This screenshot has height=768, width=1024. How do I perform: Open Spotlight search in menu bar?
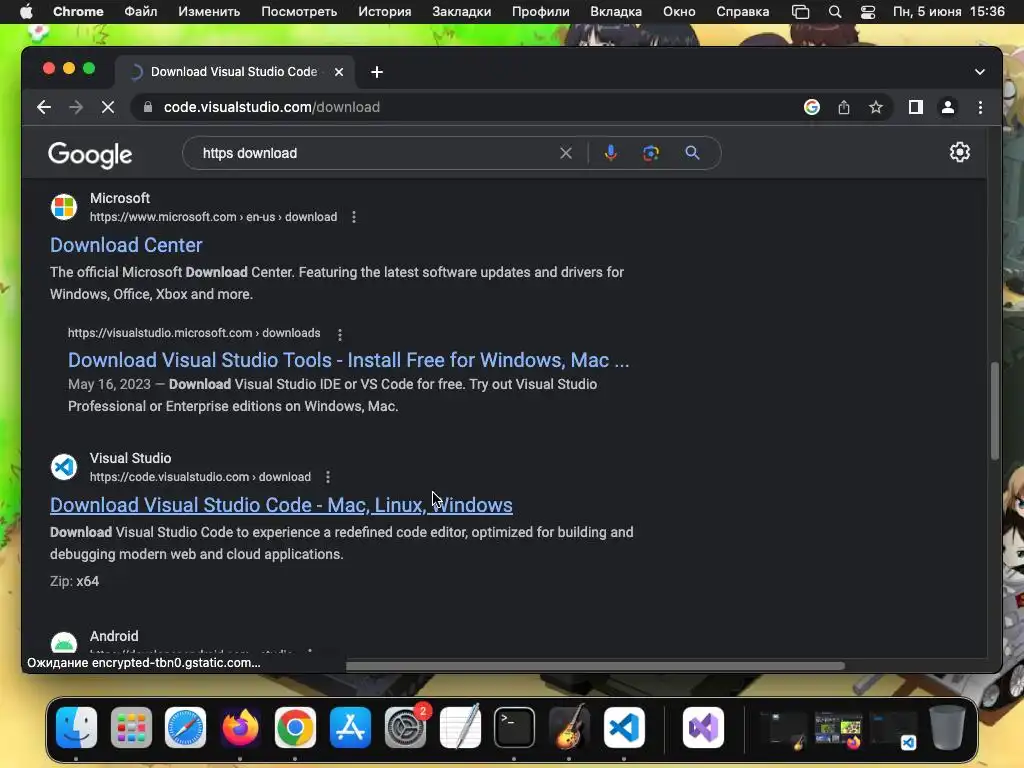(835, 12)
